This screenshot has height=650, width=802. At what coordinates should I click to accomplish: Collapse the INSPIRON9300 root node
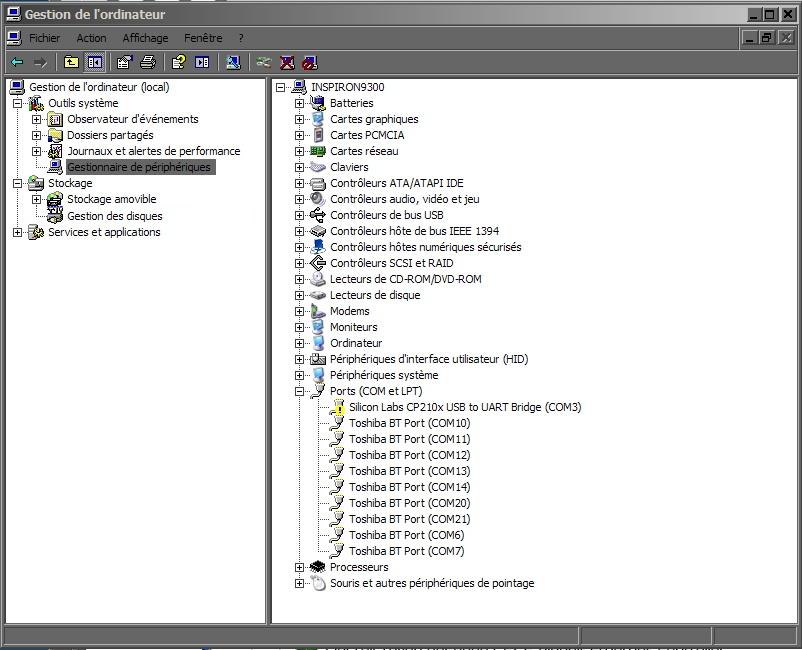(280, 87)
